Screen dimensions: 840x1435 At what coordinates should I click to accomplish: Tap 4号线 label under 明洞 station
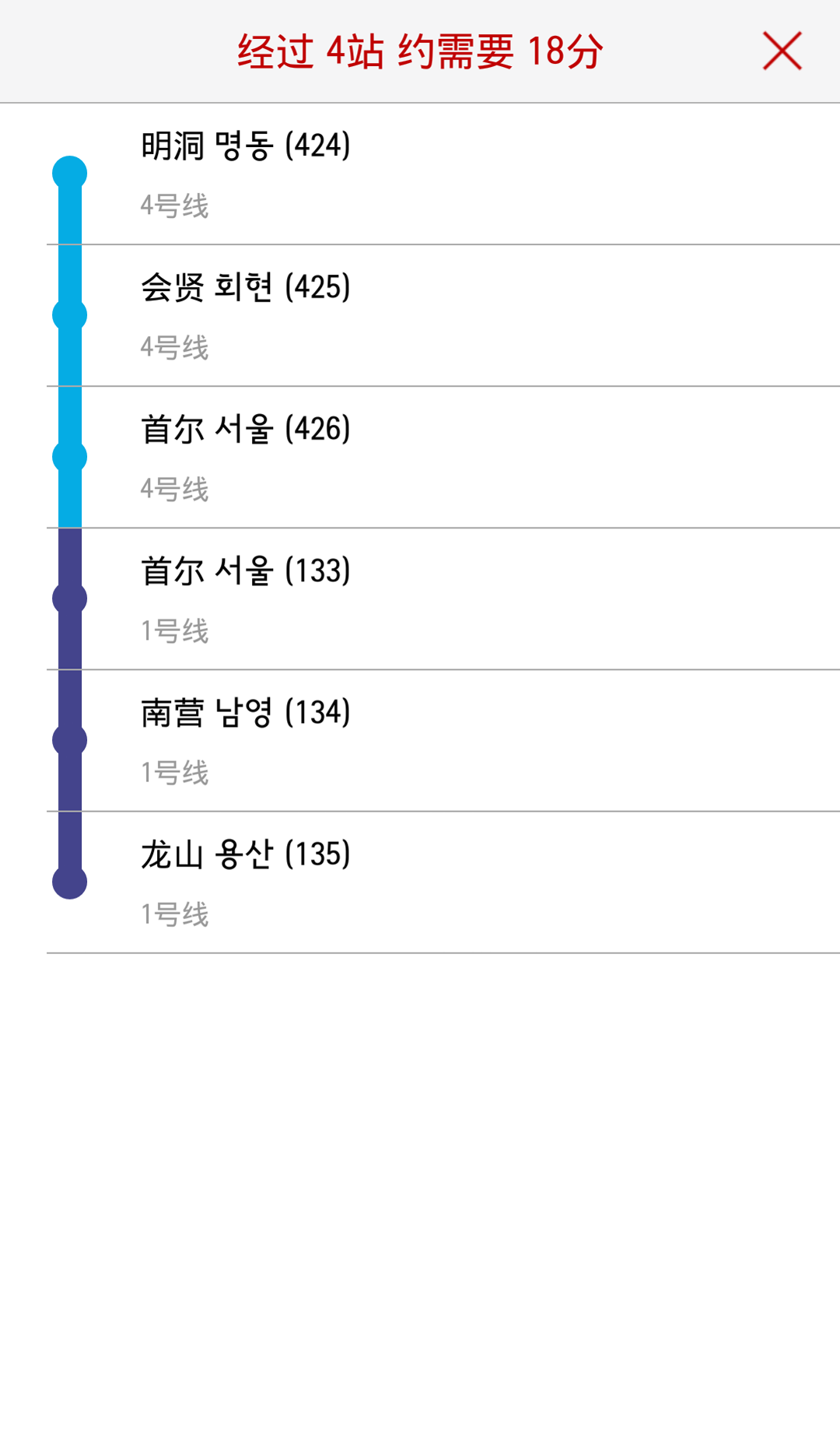point(174,206)
